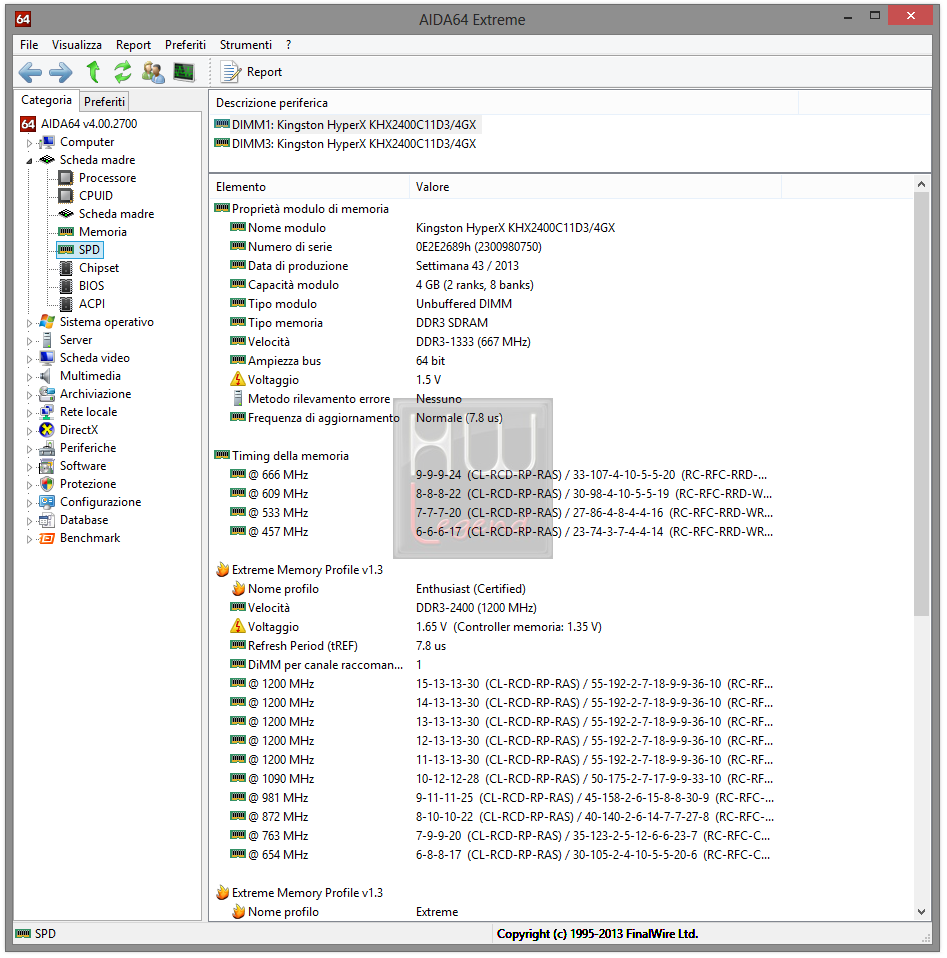Screen dimensions: 947x958
Task: Expand the Archiviazione tree node
Action: pyautogui.click(x=29, y=395)
